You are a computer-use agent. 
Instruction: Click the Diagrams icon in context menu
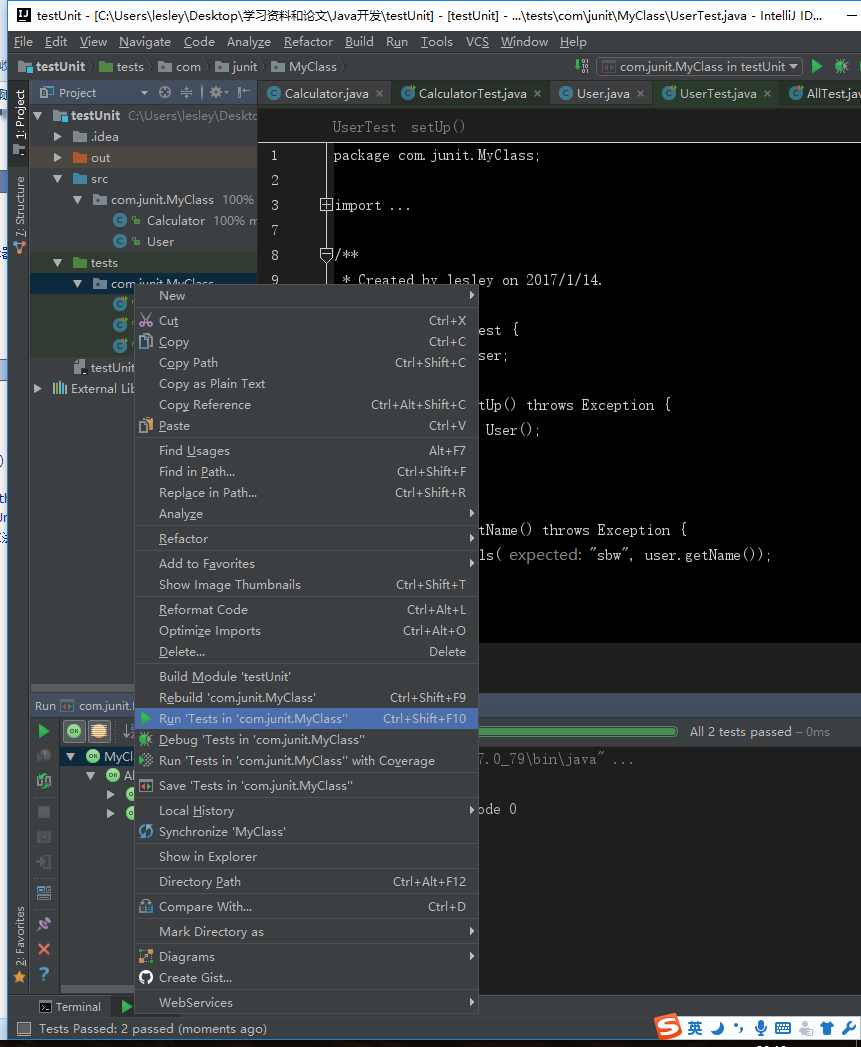(146, 956)
